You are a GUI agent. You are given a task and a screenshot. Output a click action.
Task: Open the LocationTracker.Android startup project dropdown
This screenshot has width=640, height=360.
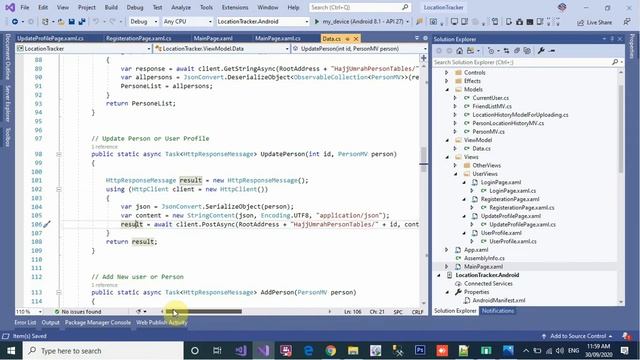click(x=262, y=22)
